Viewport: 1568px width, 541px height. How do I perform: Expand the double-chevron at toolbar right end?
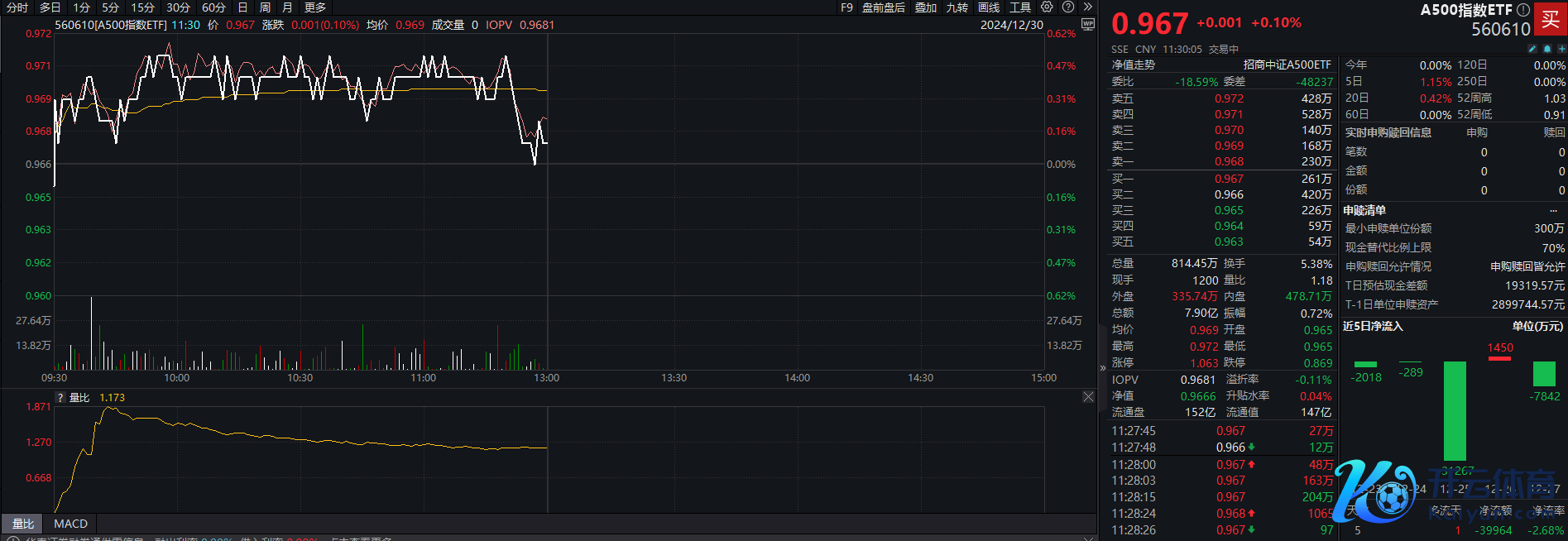pyautogui.click(x=1088, y=7)
